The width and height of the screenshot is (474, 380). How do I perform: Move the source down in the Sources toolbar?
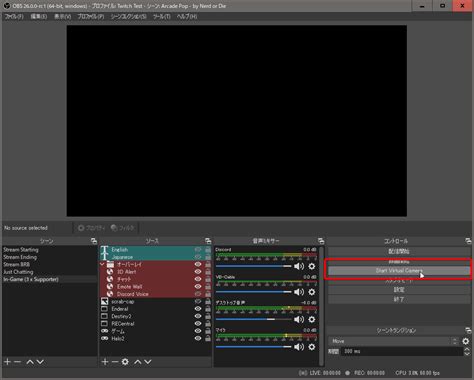pyautogui.click(x=148, y=362)
